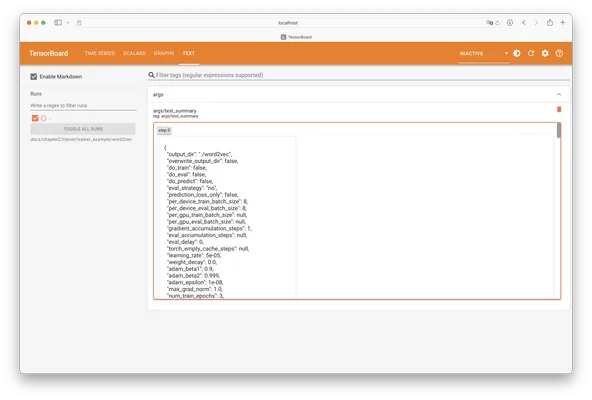Collapse the args section chevron

coord(559,94)
